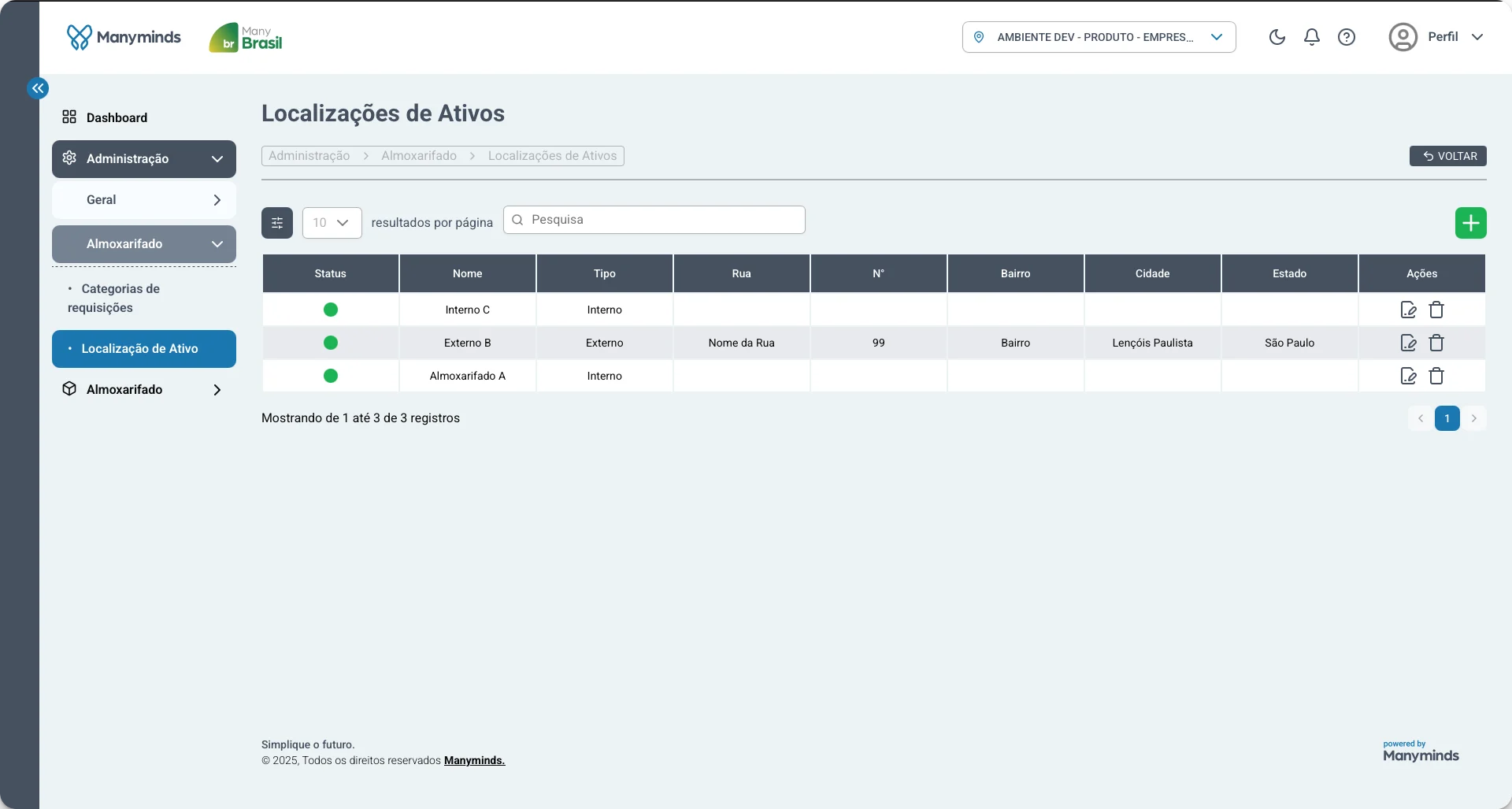
Task: Expand the Geral submenu
Action: pos(144,200)
